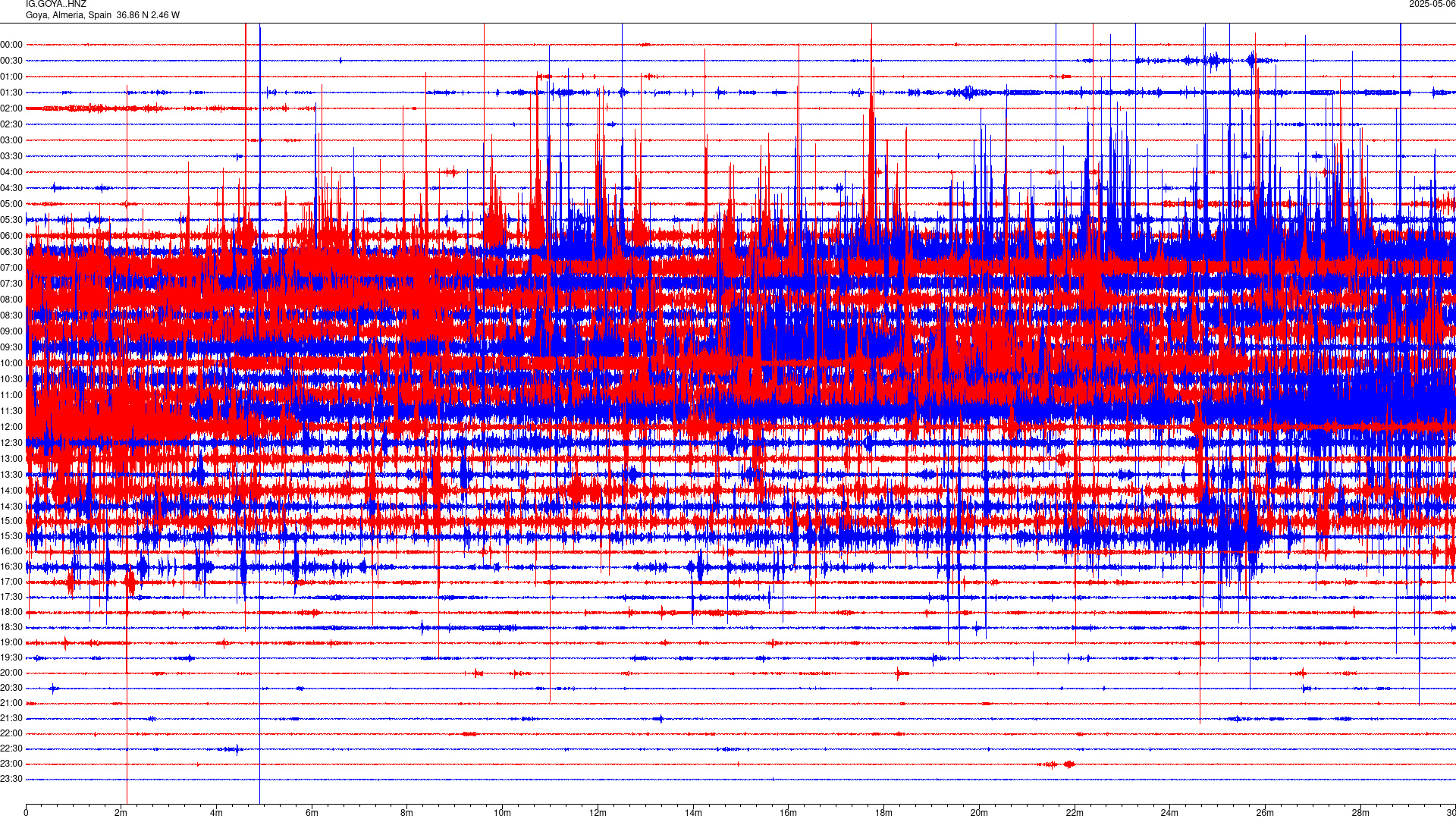The image size is (1456, 819).
Task: Click the location text Goya, Almeria, Spain
Action: (68, 15)
